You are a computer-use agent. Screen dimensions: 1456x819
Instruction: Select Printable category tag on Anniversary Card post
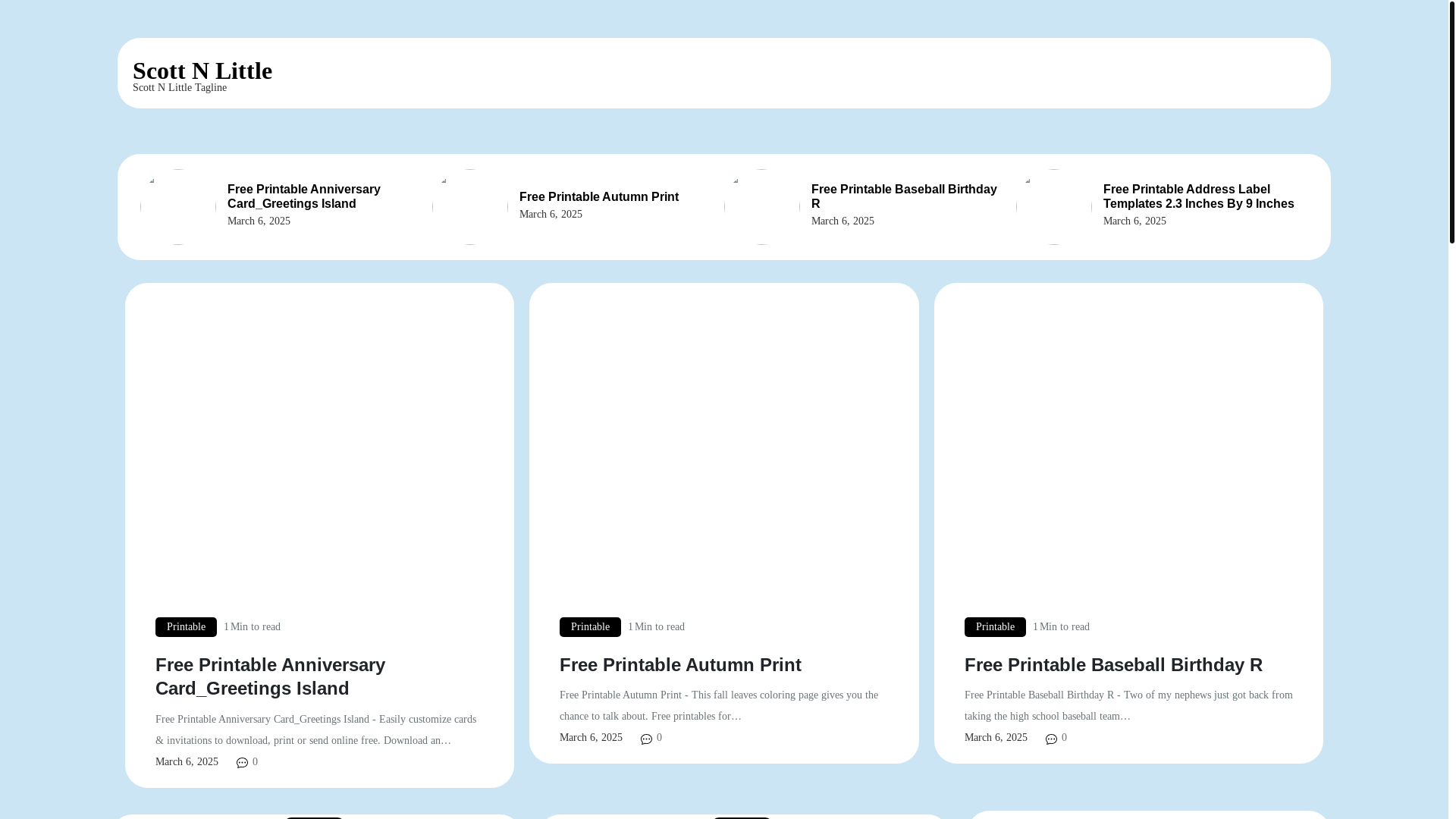(x=186, y=627)
